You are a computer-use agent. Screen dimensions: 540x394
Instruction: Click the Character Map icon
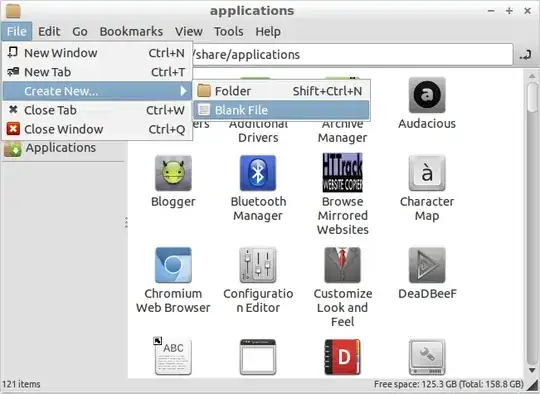point(427,173)
